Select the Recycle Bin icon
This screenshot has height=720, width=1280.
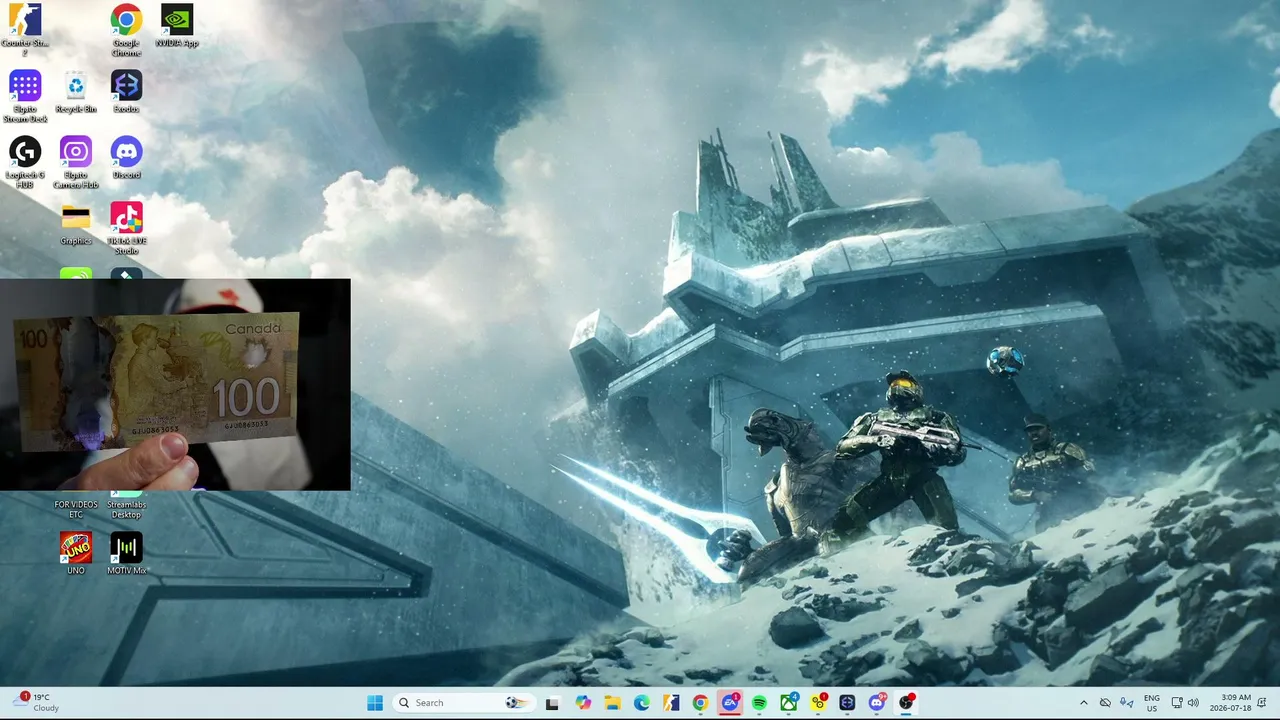[76, 92]
